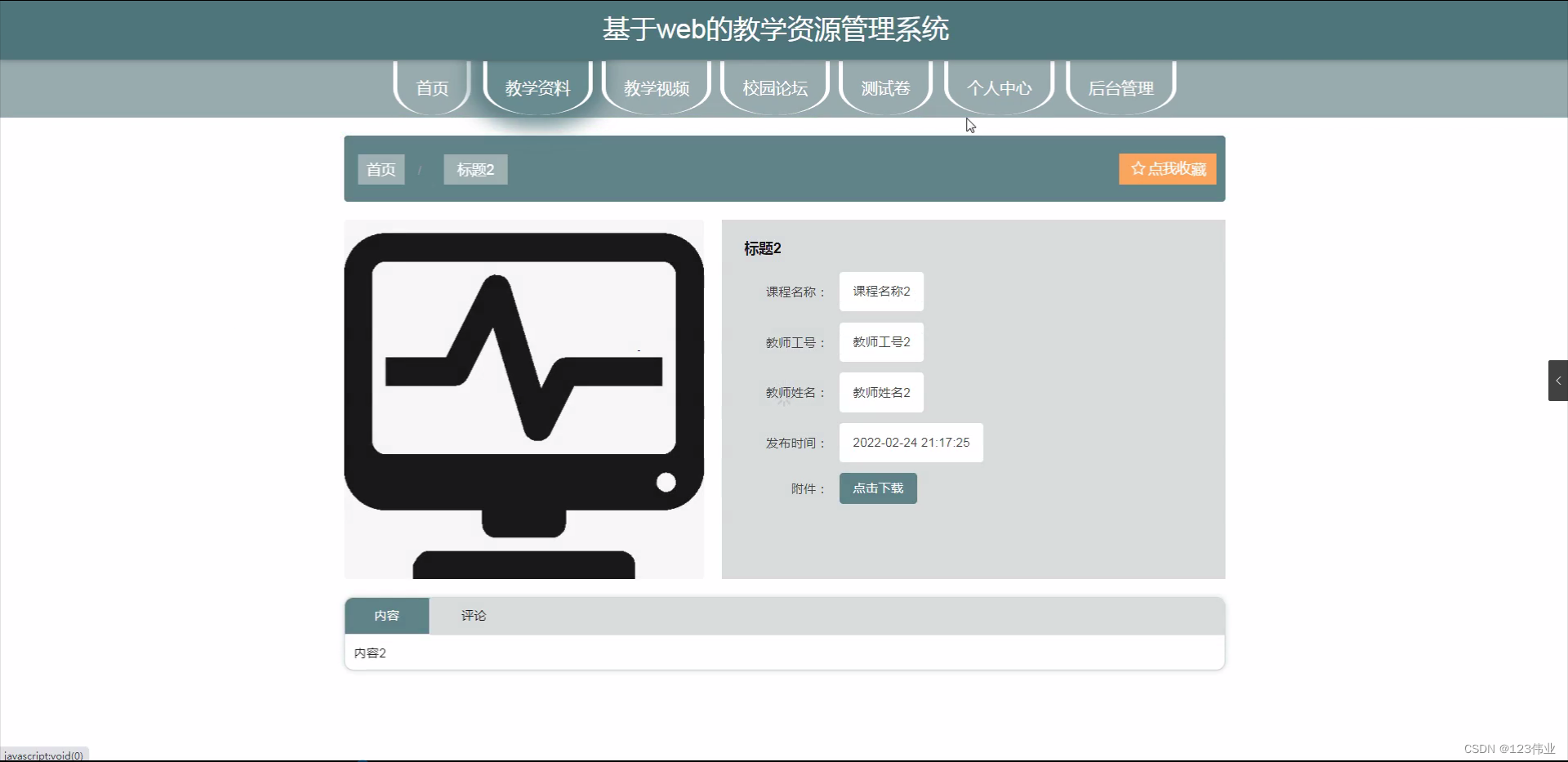The height and width of the screenshot is (762, 1568).
Task: Click the 课程名称2 course name field
Action: click(x=880, y=292)
